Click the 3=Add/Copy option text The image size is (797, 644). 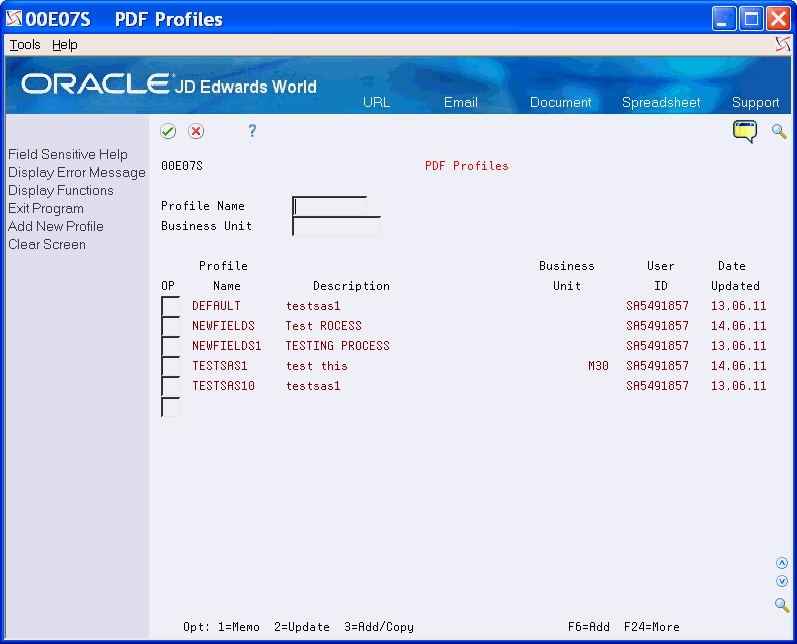click(x=379, y=627)
